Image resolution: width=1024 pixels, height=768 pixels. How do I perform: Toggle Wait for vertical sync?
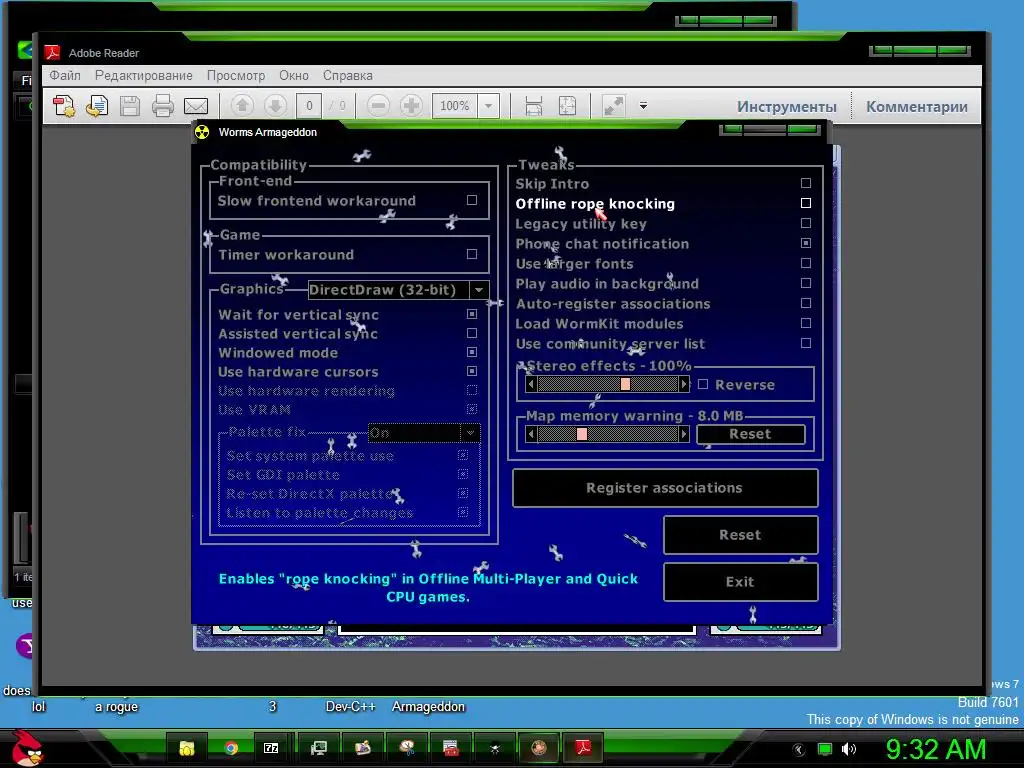click(x=472, y=314)
